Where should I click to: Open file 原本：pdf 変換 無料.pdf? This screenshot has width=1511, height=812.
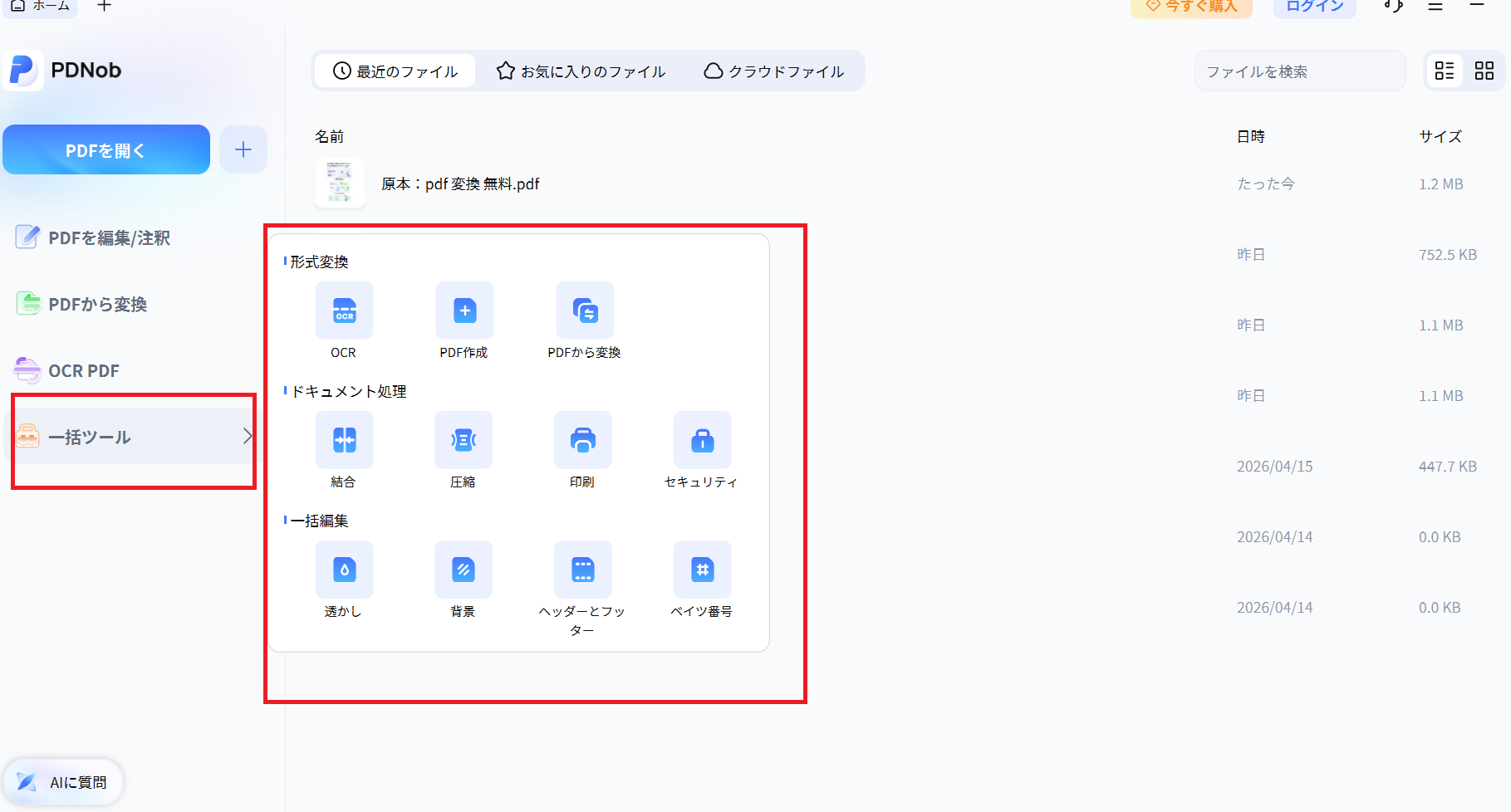coord(460,183)
